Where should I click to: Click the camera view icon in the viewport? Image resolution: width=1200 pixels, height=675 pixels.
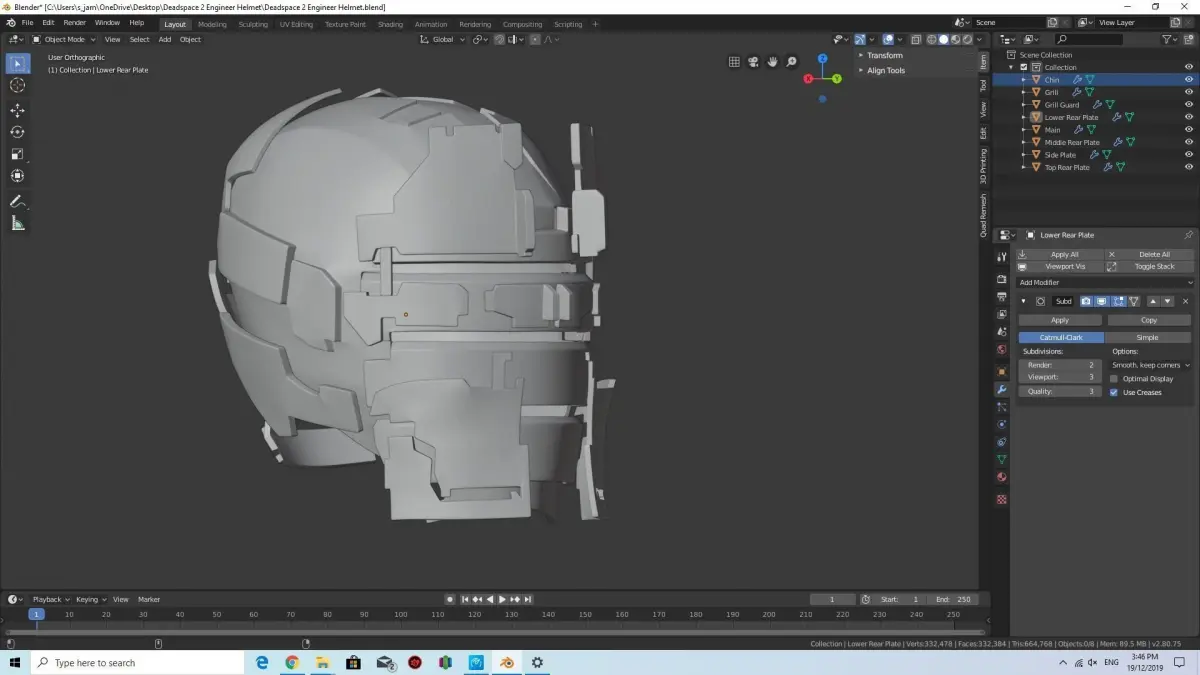[x=753, y=62]
